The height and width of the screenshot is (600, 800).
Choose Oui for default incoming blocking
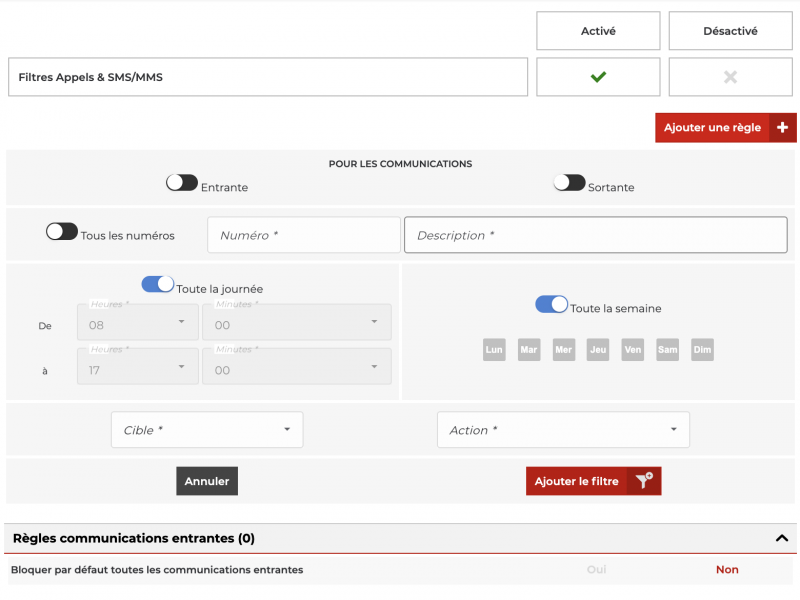(596, 570)
